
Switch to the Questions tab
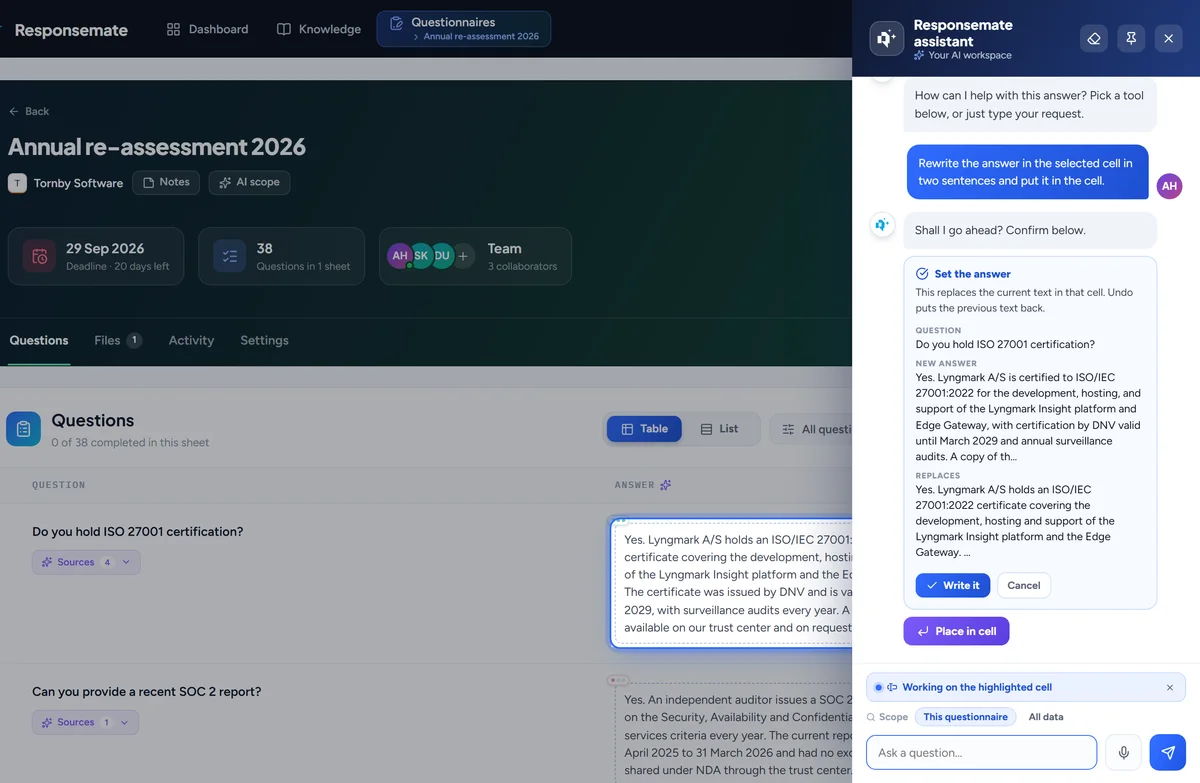pos(39,340)
